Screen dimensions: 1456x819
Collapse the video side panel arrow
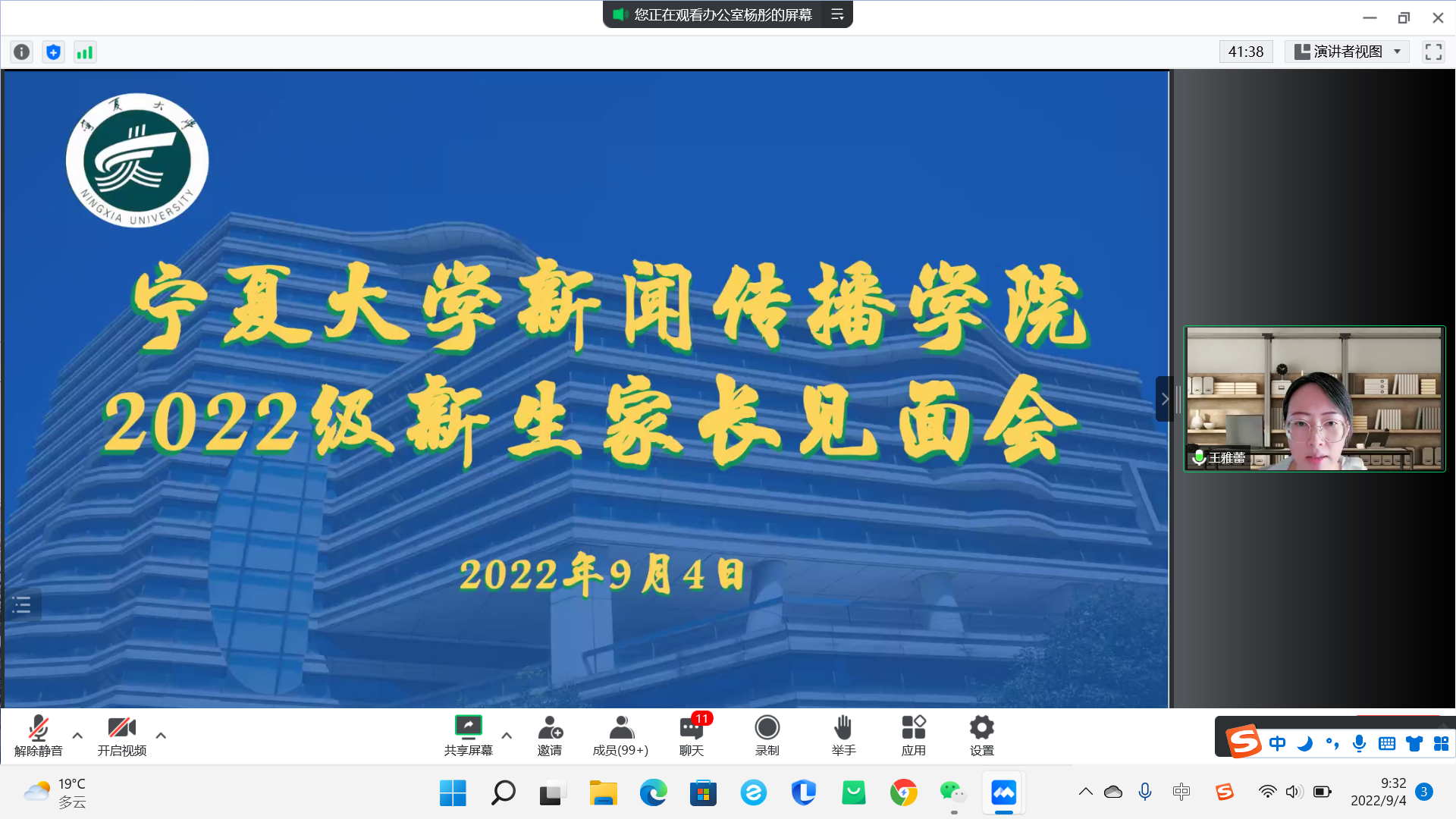coord(1165,399)
